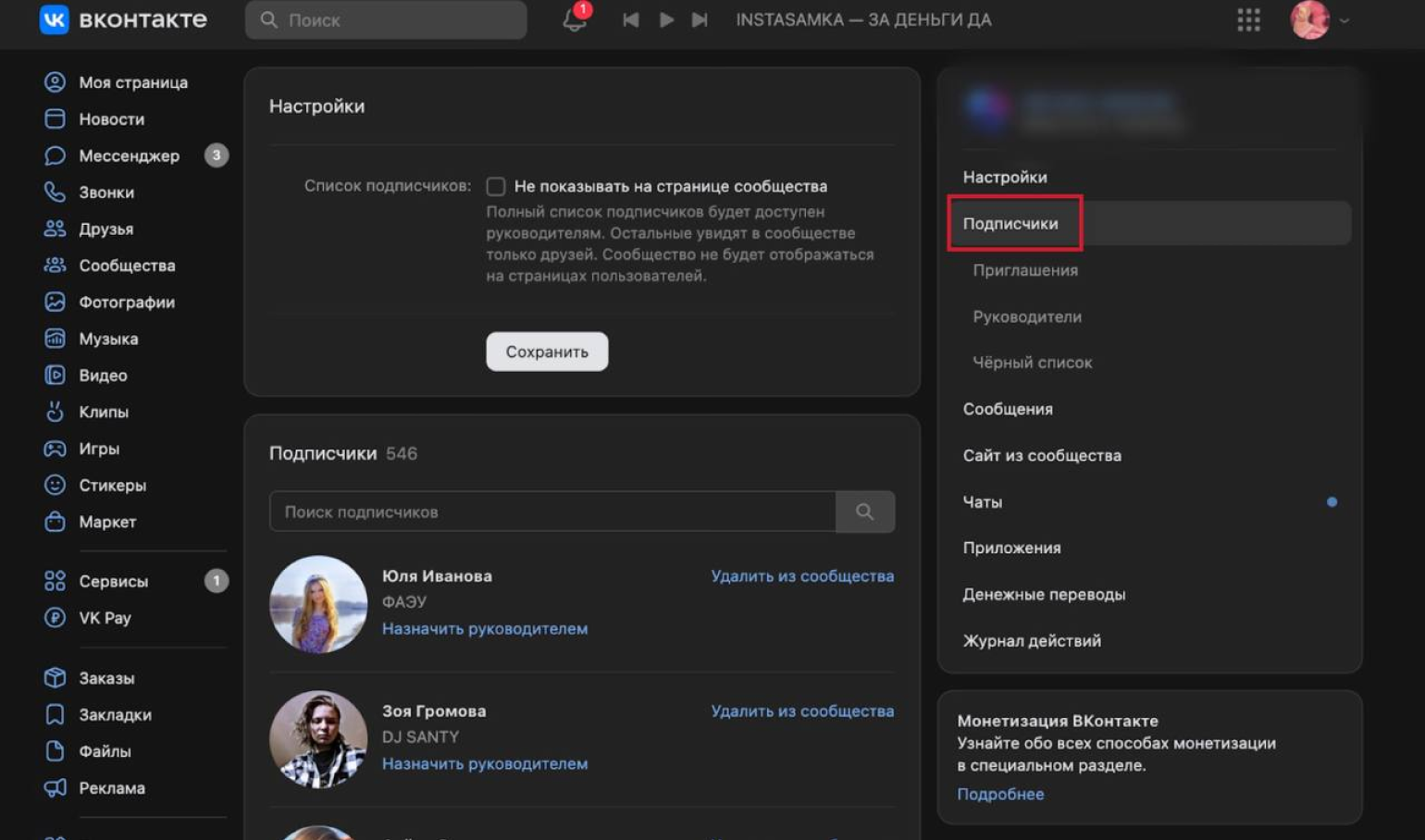Click the header search field

386,19
